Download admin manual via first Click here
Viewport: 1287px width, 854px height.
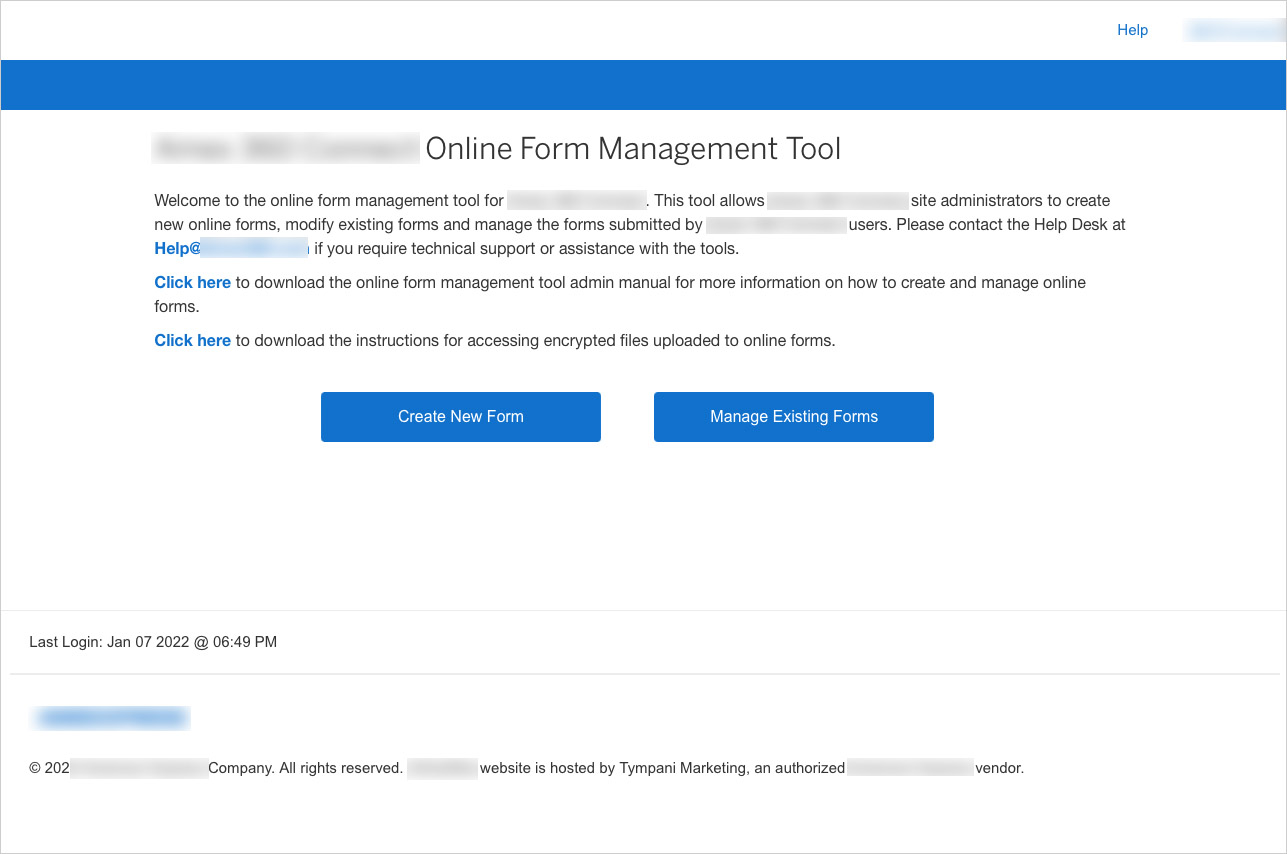(192, 283)
